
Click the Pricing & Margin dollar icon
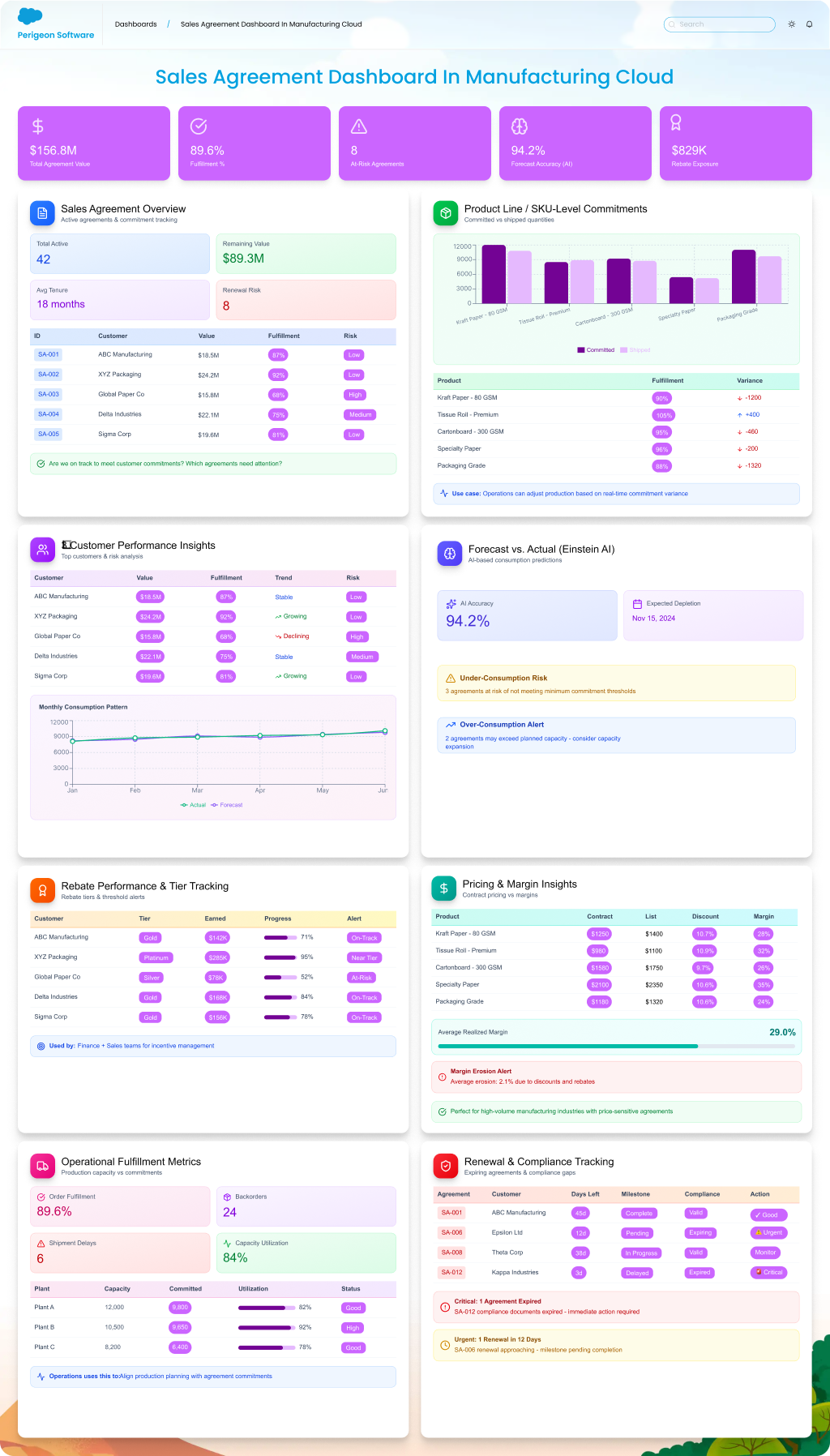point(443,889)
